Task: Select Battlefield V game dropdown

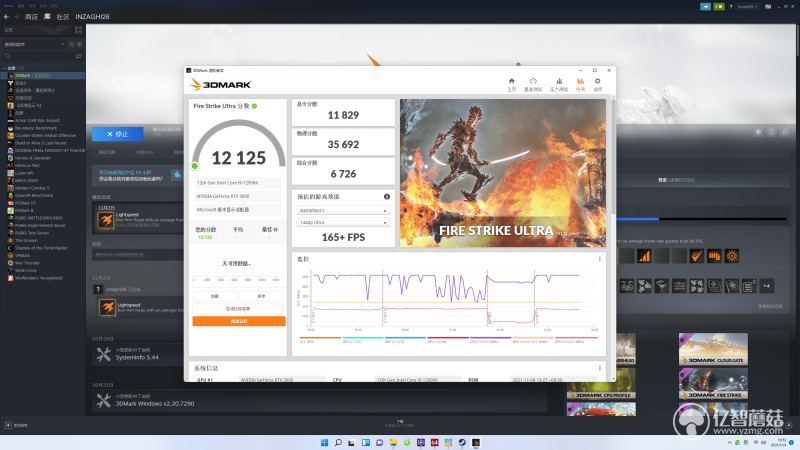Action: tap(343, 210)
